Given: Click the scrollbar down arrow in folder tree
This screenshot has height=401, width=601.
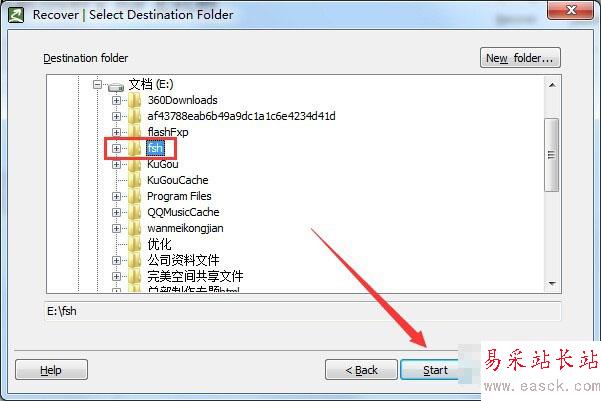Looking at the screenshot, I should [552, 284].
